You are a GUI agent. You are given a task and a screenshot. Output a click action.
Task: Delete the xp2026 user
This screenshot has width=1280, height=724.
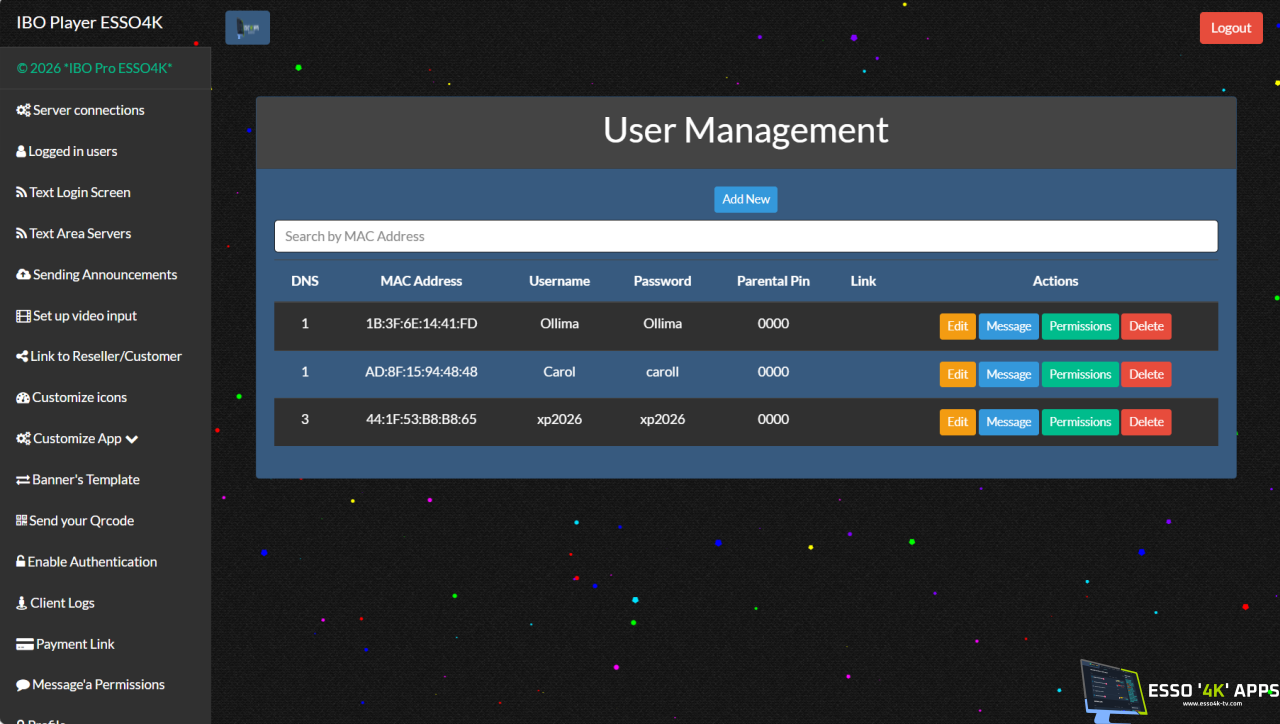tap(1146, 422)
